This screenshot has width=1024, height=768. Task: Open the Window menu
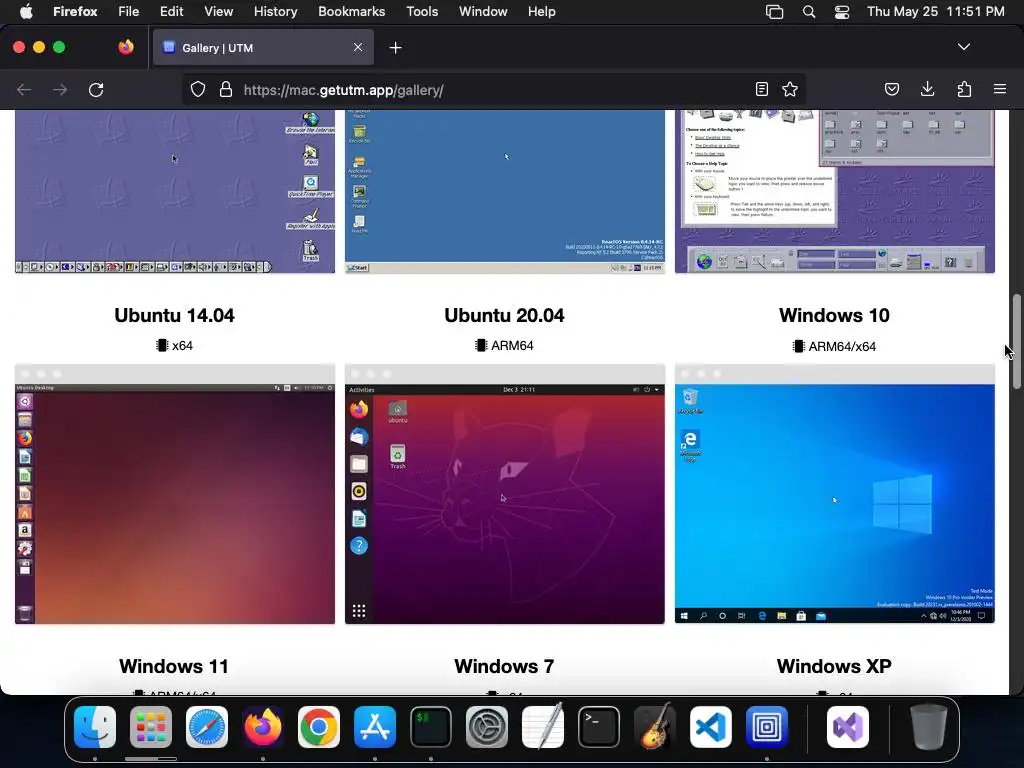pos(483,12)
